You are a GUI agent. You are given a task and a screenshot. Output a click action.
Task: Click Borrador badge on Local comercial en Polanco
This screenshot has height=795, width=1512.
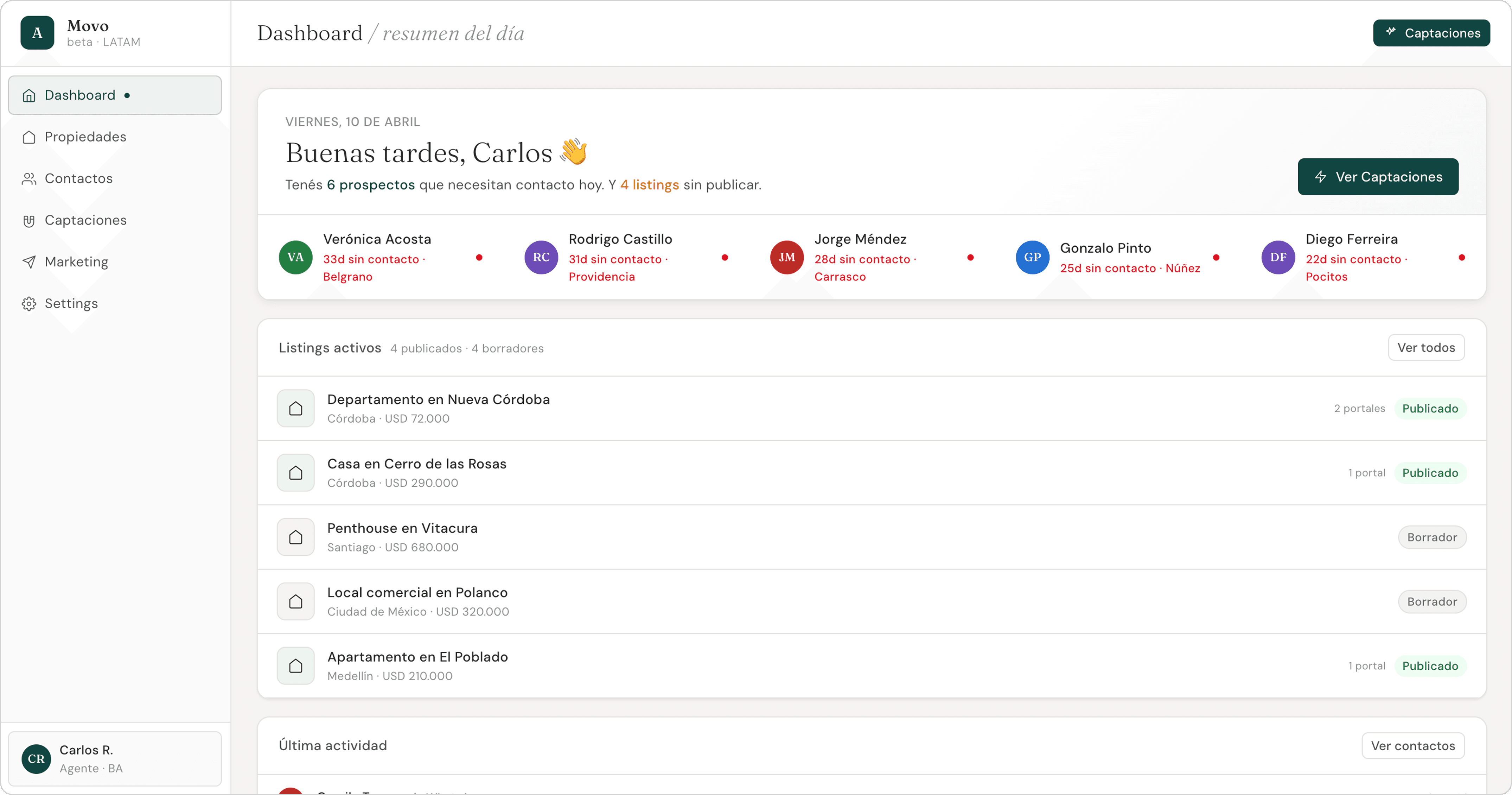1431,602
